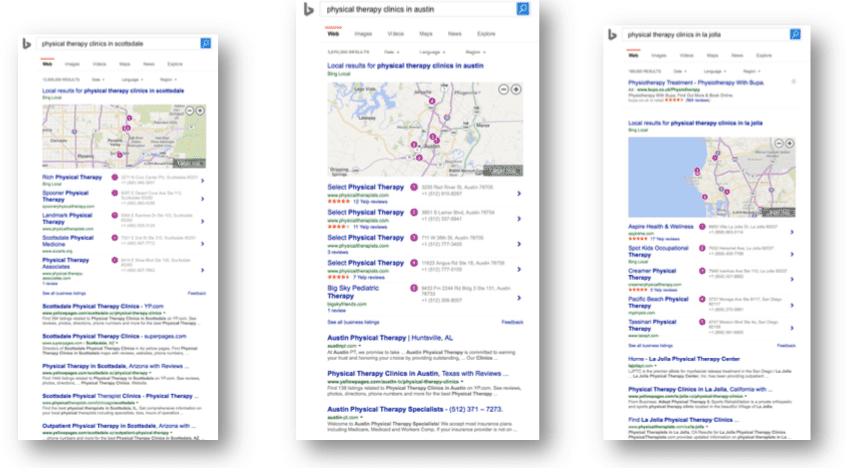Screen dimensions: 846x468
Task: Open the Spooner Physical Therapy listing
Action: pos(65,196)
